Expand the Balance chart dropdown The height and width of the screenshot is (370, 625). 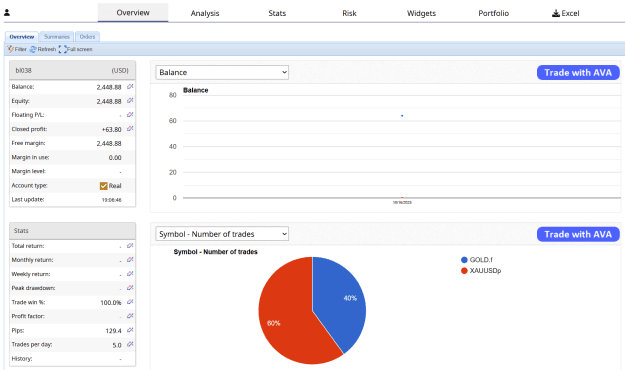(222, 72)
